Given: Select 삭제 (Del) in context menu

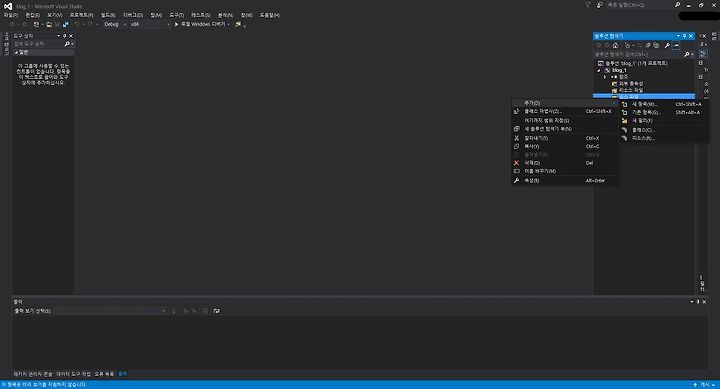Looking at the screenshot, I should [565, 163].
